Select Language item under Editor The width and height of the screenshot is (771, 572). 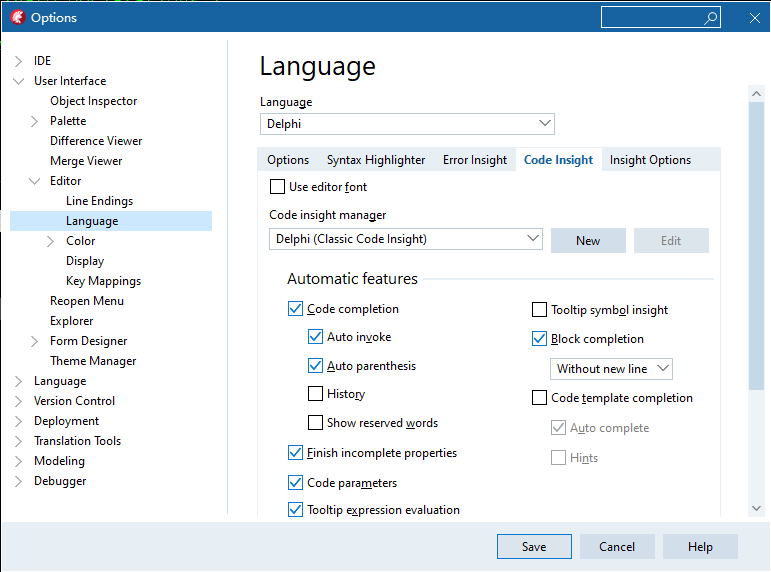click(111, 221)
